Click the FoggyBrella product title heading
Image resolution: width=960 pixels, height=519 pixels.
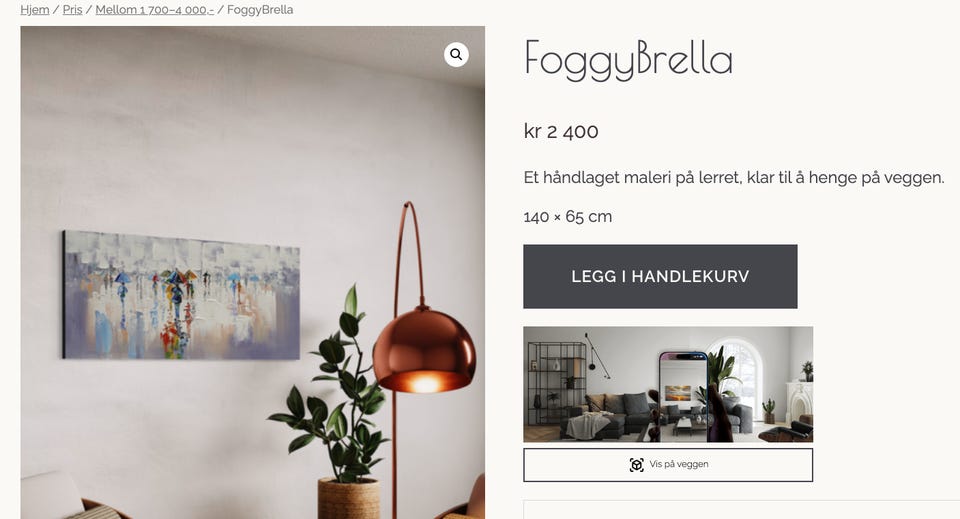pos(628,61)
